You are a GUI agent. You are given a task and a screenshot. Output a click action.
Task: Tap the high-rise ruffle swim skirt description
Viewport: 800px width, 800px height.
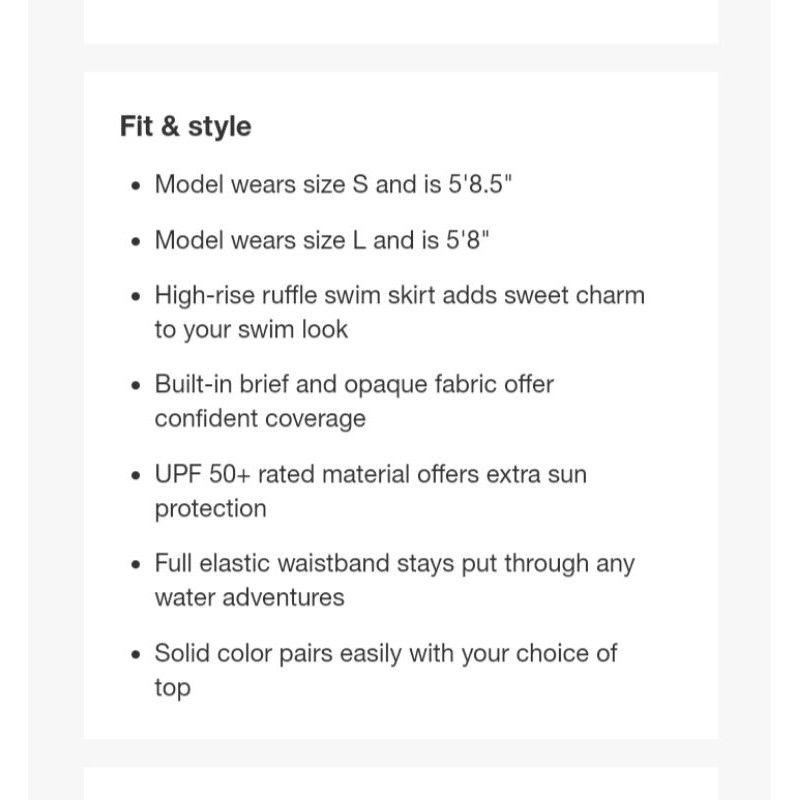(399, 312)
